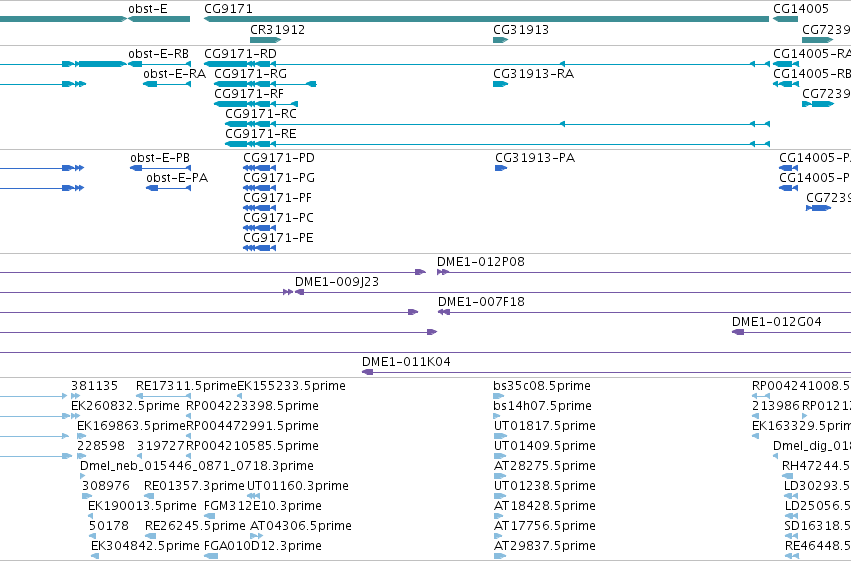Select the CG9171-RG transcript

tap(265, 84)
